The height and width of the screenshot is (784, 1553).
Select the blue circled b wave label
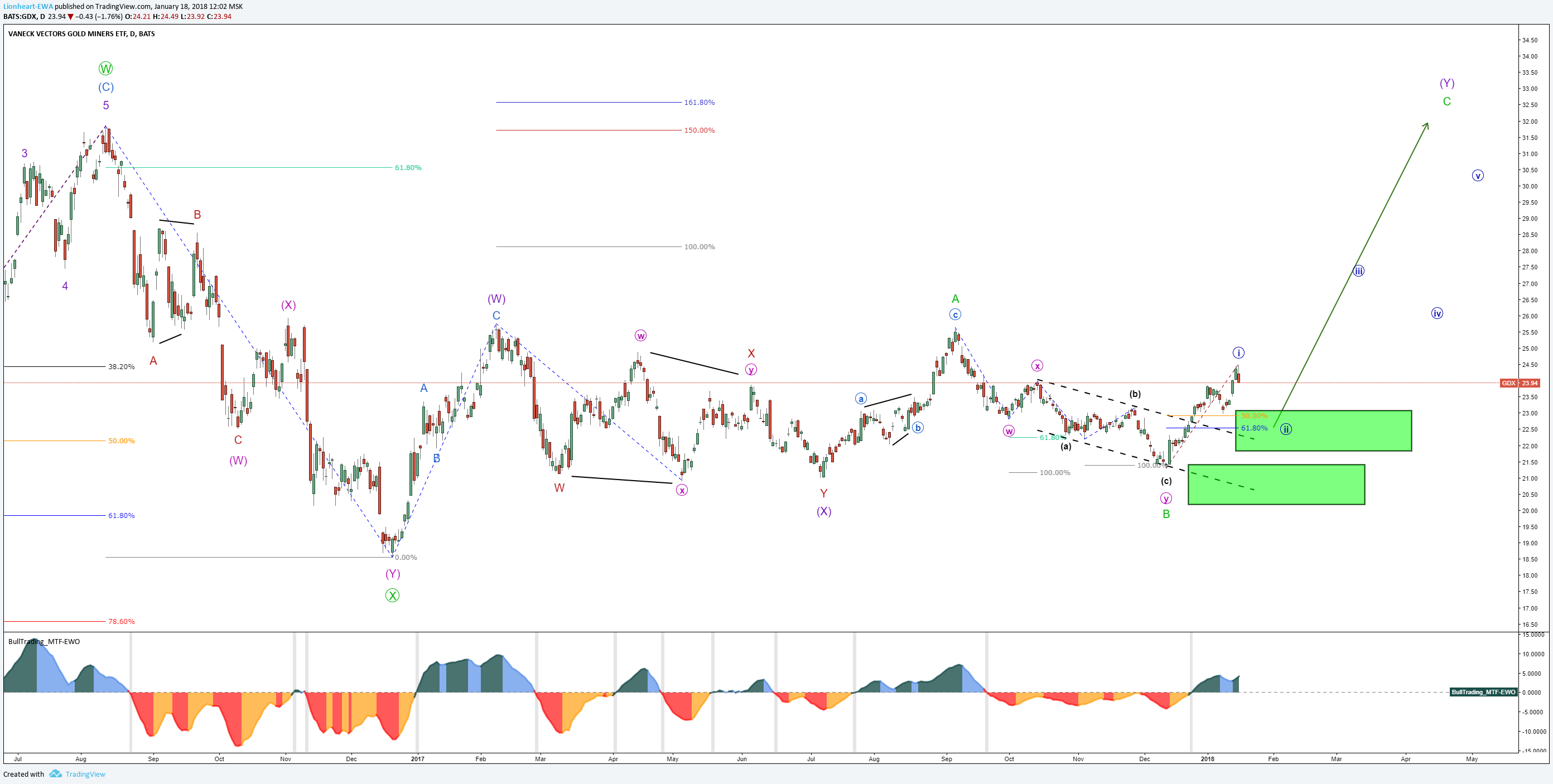tap(918, 428)
